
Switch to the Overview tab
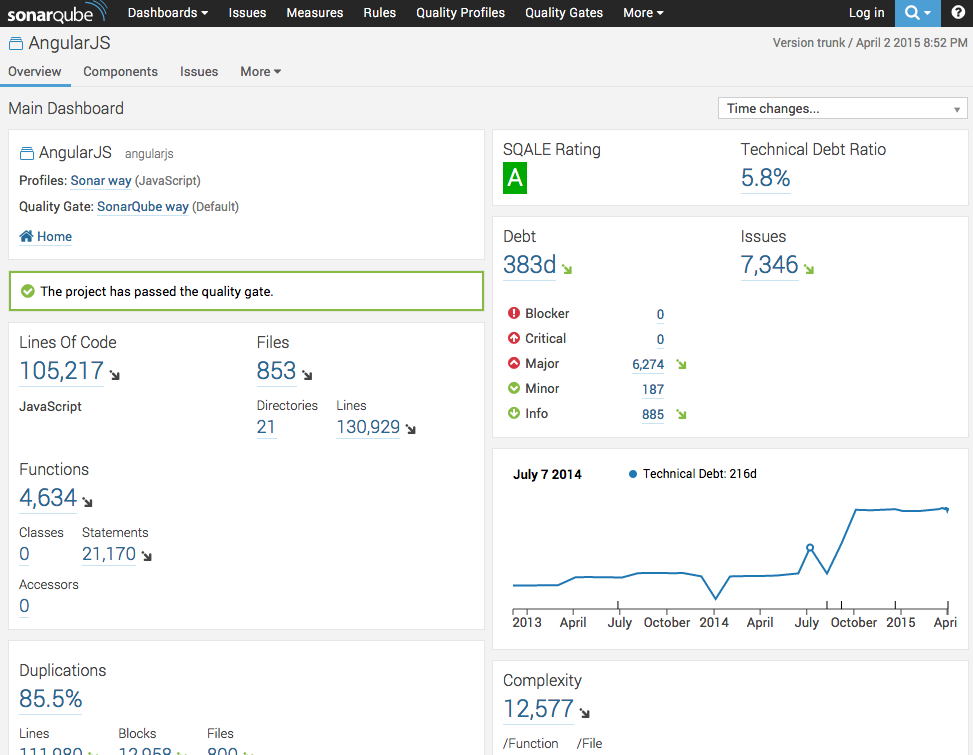click(x=35, y=72)
